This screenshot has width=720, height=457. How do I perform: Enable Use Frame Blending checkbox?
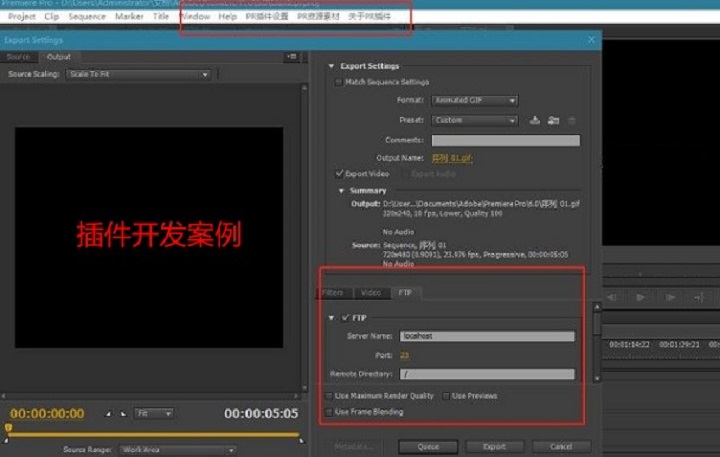coord(329,412)
